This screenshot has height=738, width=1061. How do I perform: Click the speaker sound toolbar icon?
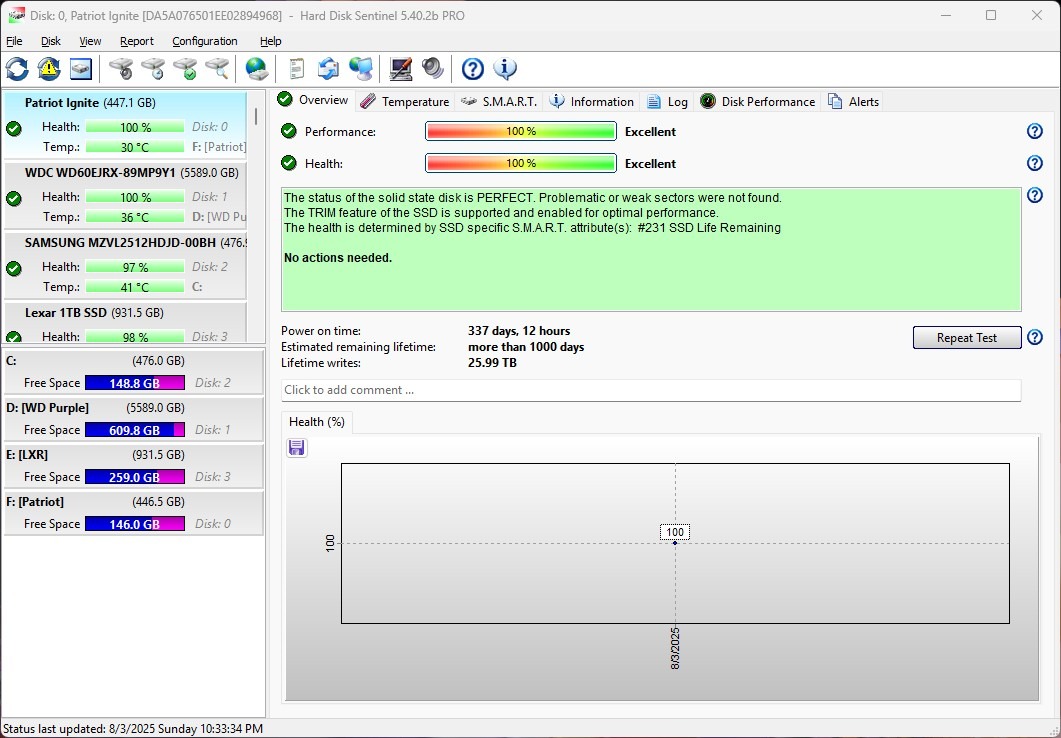432,69
